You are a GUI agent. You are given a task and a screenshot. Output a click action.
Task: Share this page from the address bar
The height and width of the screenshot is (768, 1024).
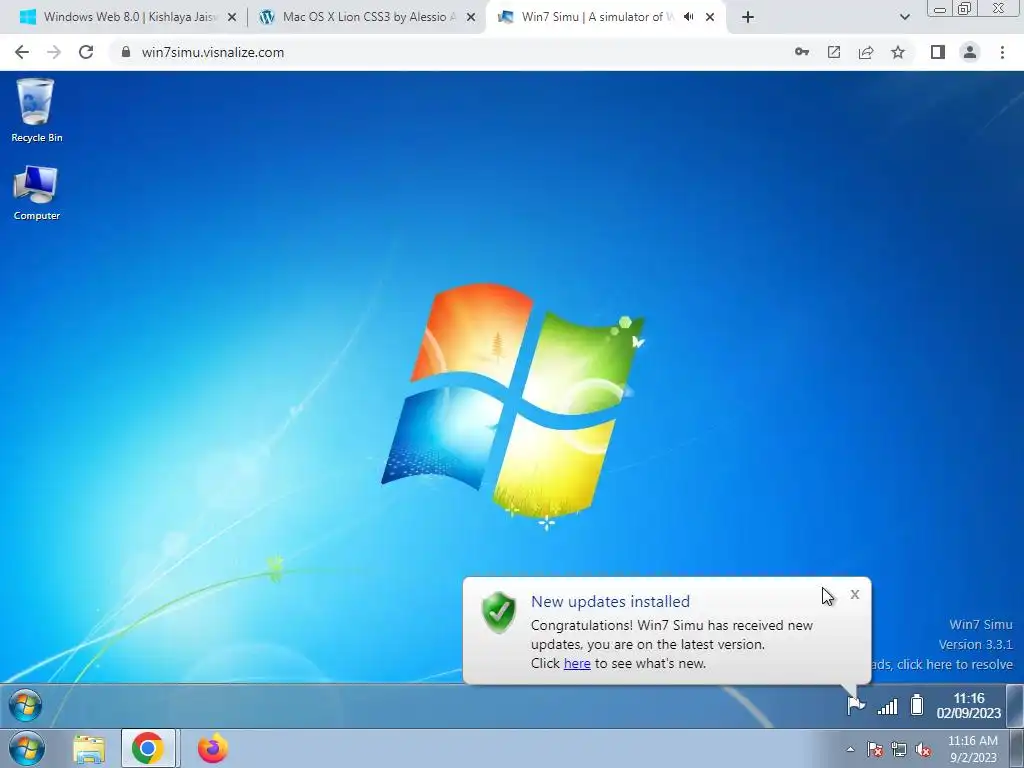[866, 52]
